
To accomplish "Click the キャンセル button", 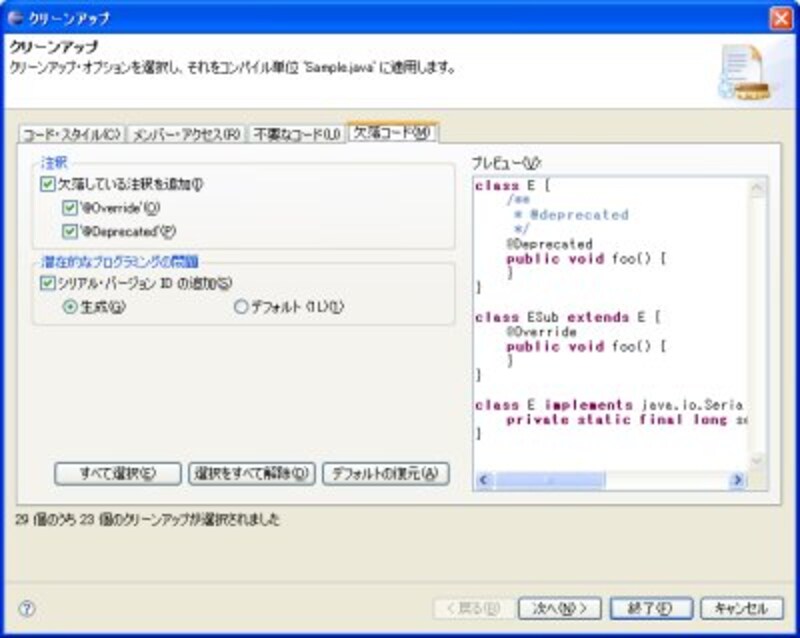I will coord(741,608).
